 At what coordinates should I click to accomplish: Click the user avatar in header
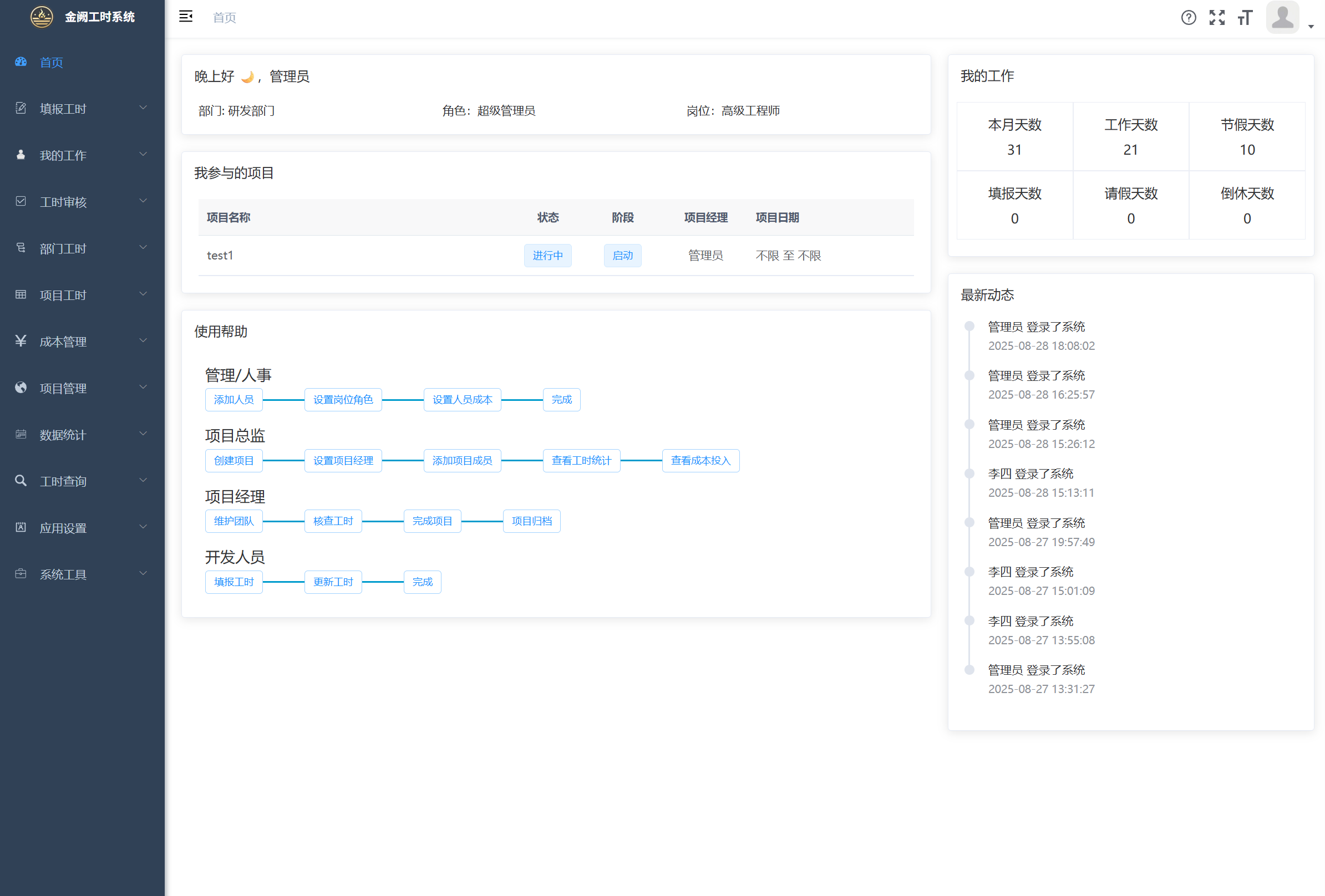pos(1282,17)
